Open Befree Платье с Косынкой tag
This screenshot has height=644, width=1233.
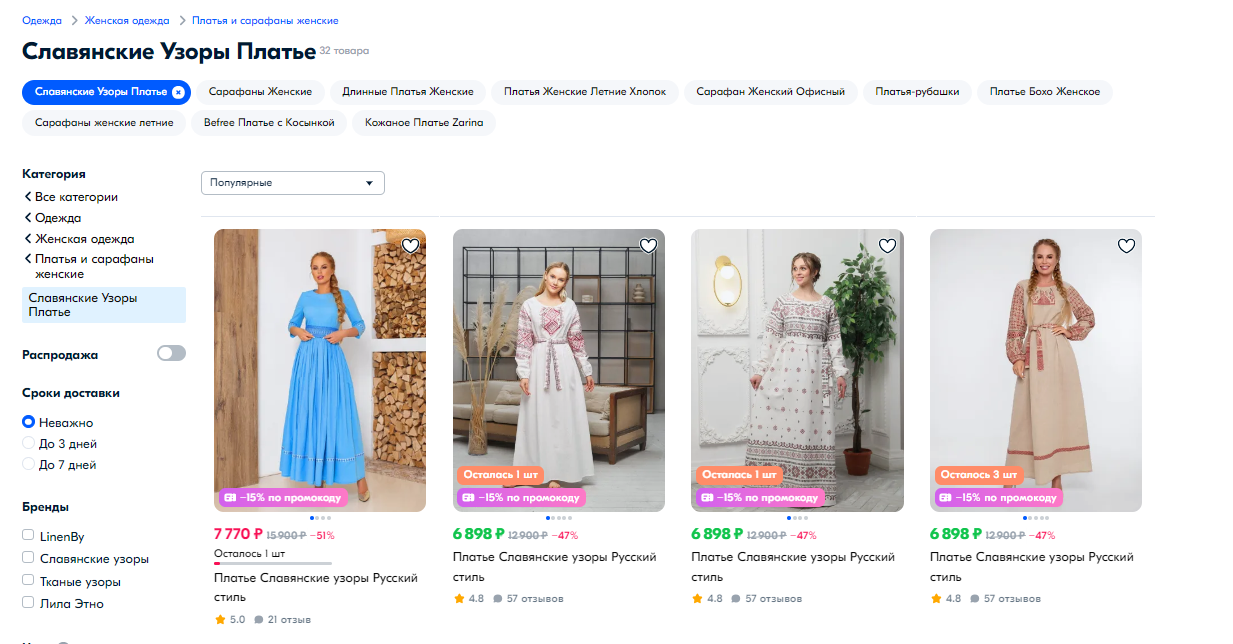(269, 123)
